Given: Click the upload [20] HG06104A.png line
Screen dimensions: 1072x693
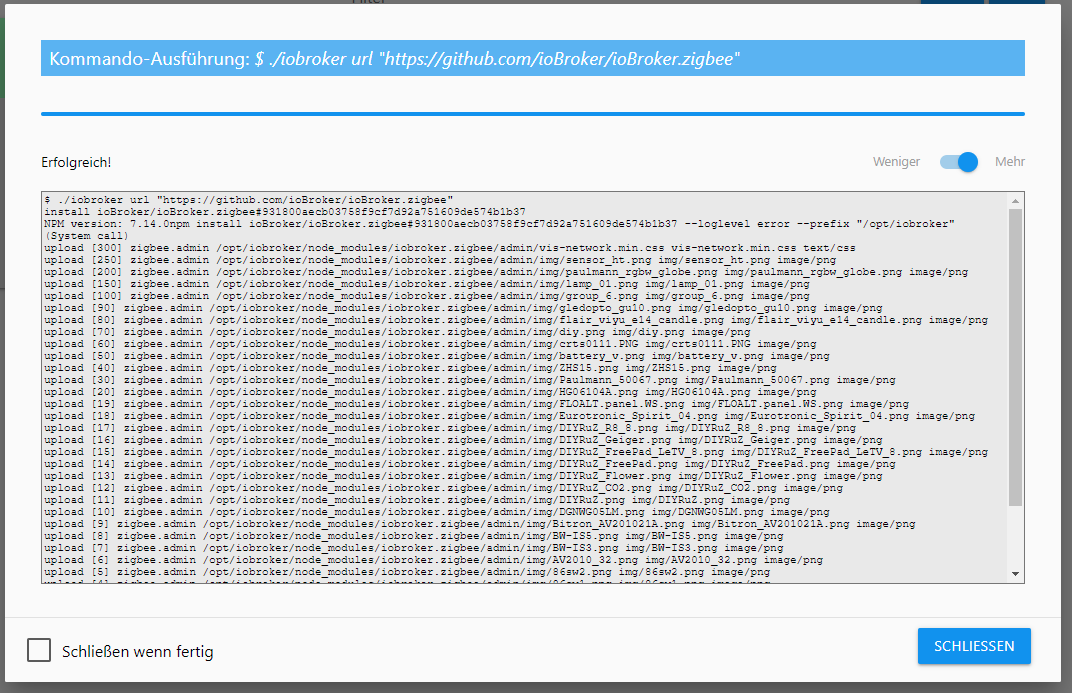Looking at the screenshot, I should point(430,392).
